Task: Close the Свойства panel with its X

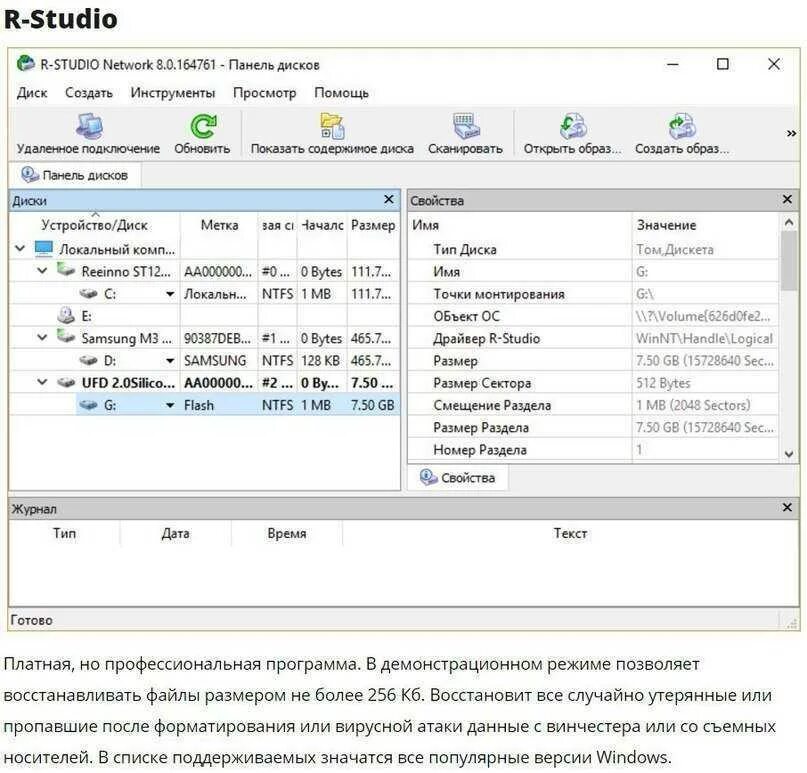Action: [x=787, y=200]
